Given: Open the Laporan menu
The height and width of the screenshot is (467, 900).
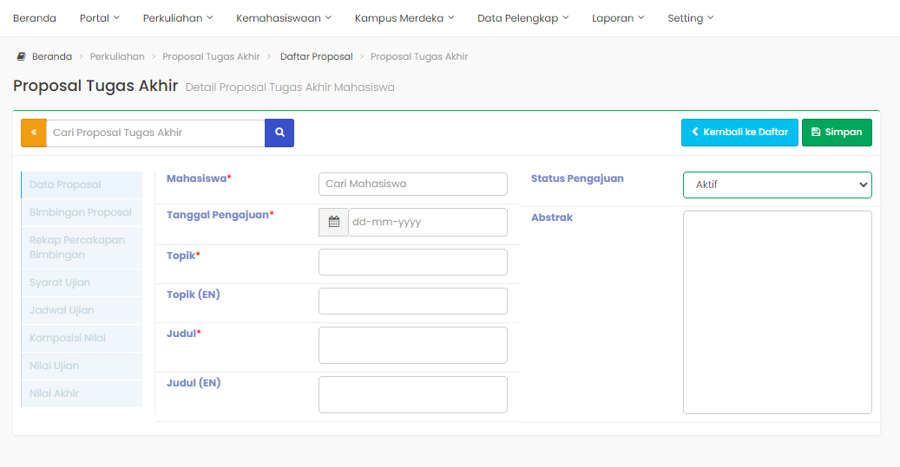Looking at the screenshot, I should coord(618,18).
